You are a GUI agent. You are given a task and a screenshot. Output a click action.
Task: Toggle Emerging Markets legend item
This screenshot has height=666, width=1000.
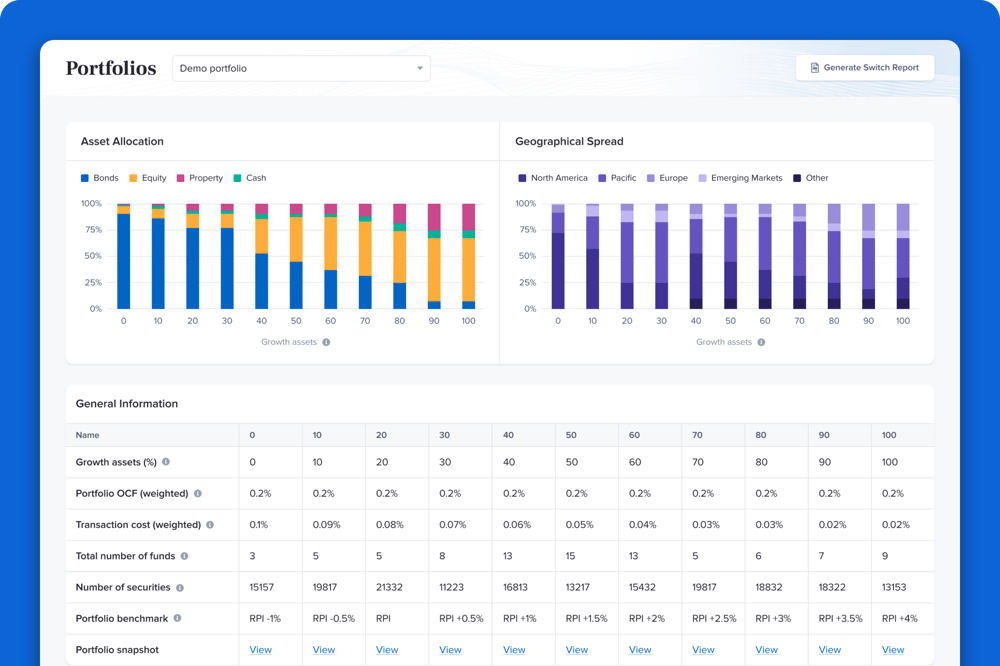[740, 178]
